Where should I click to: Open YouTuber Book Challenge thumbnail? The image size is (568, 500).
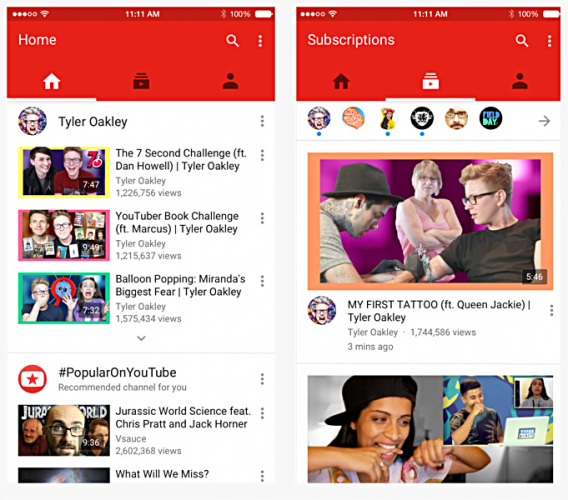[64, 235]
